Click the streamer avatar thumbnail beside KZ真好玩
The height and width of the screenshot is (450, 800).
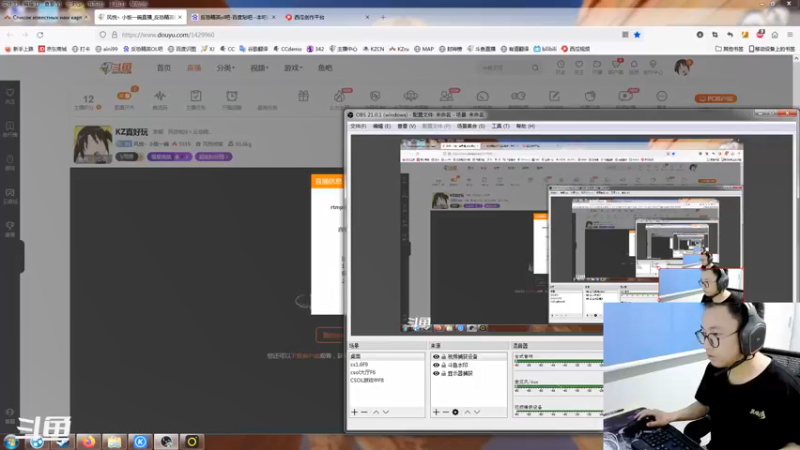[x=92, y=144]
